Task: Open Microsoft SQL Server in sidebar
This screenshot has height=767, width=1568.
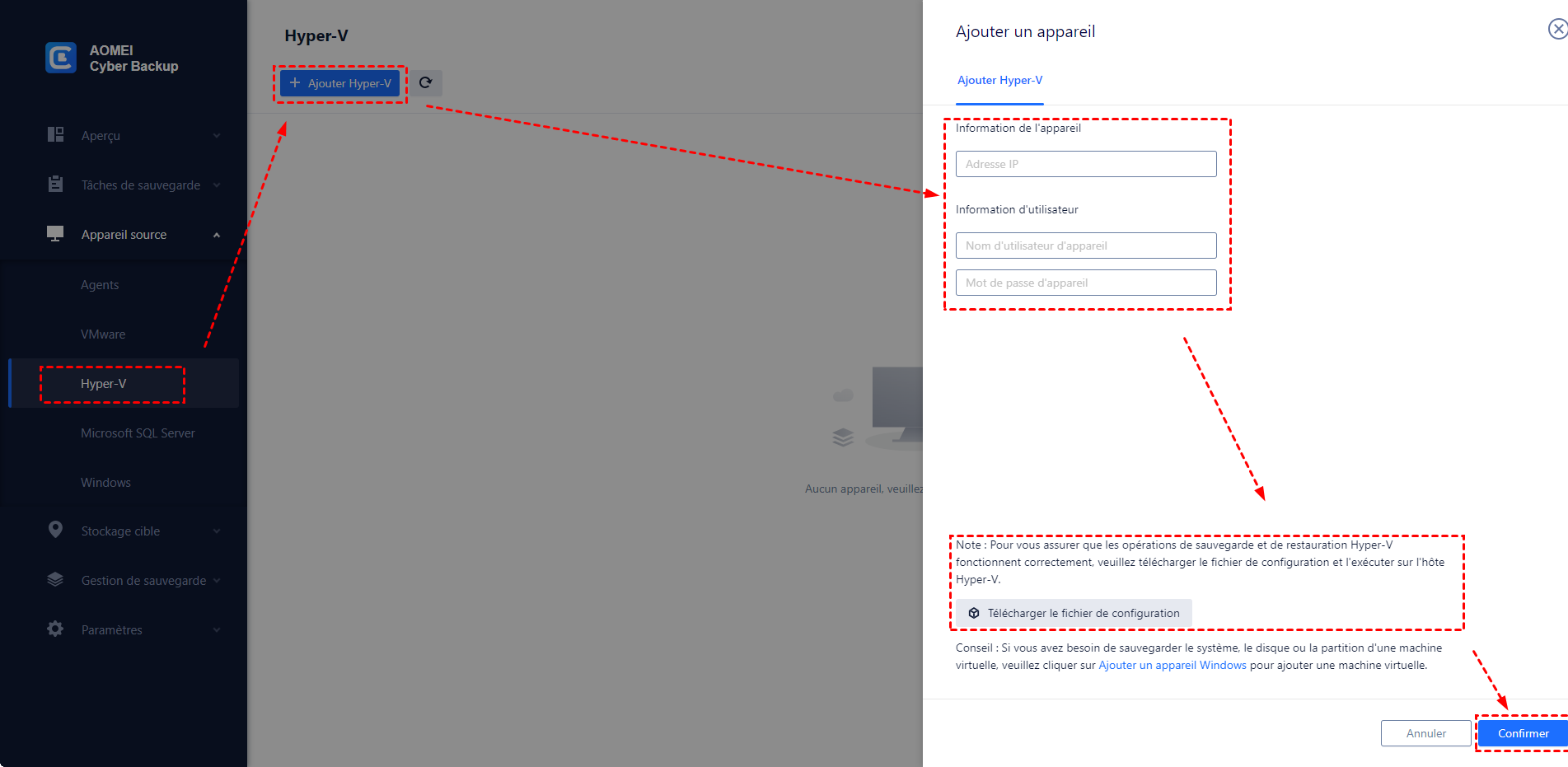Action: pos(138,433)
